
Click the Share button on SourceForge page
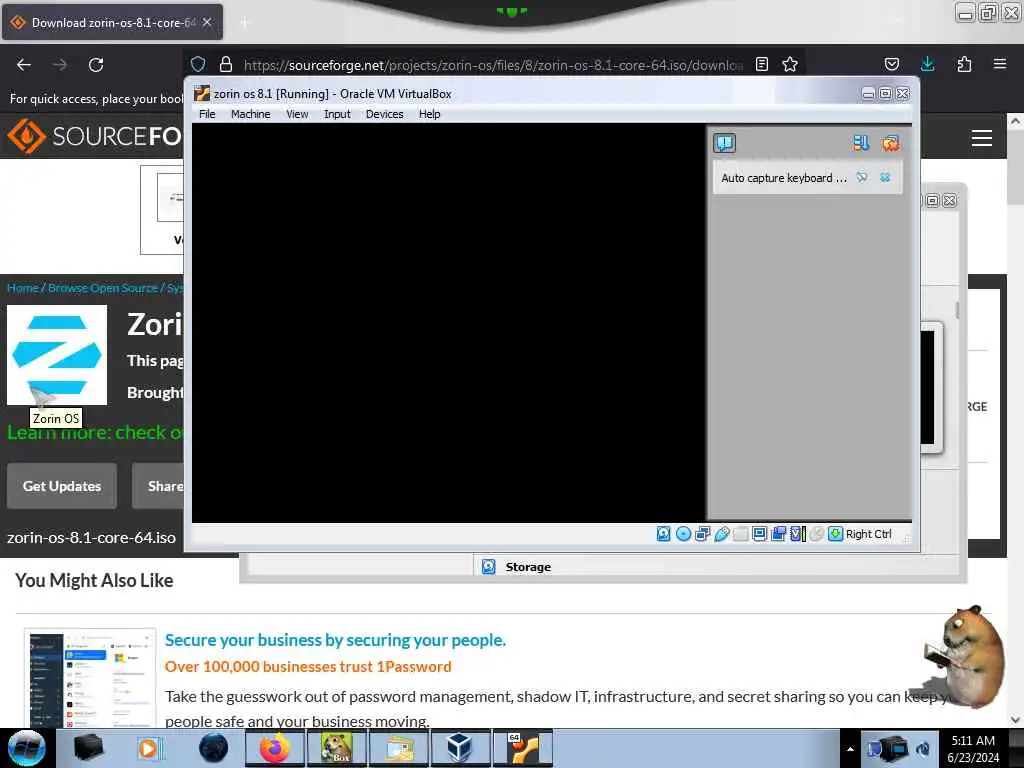pos(159,486)
